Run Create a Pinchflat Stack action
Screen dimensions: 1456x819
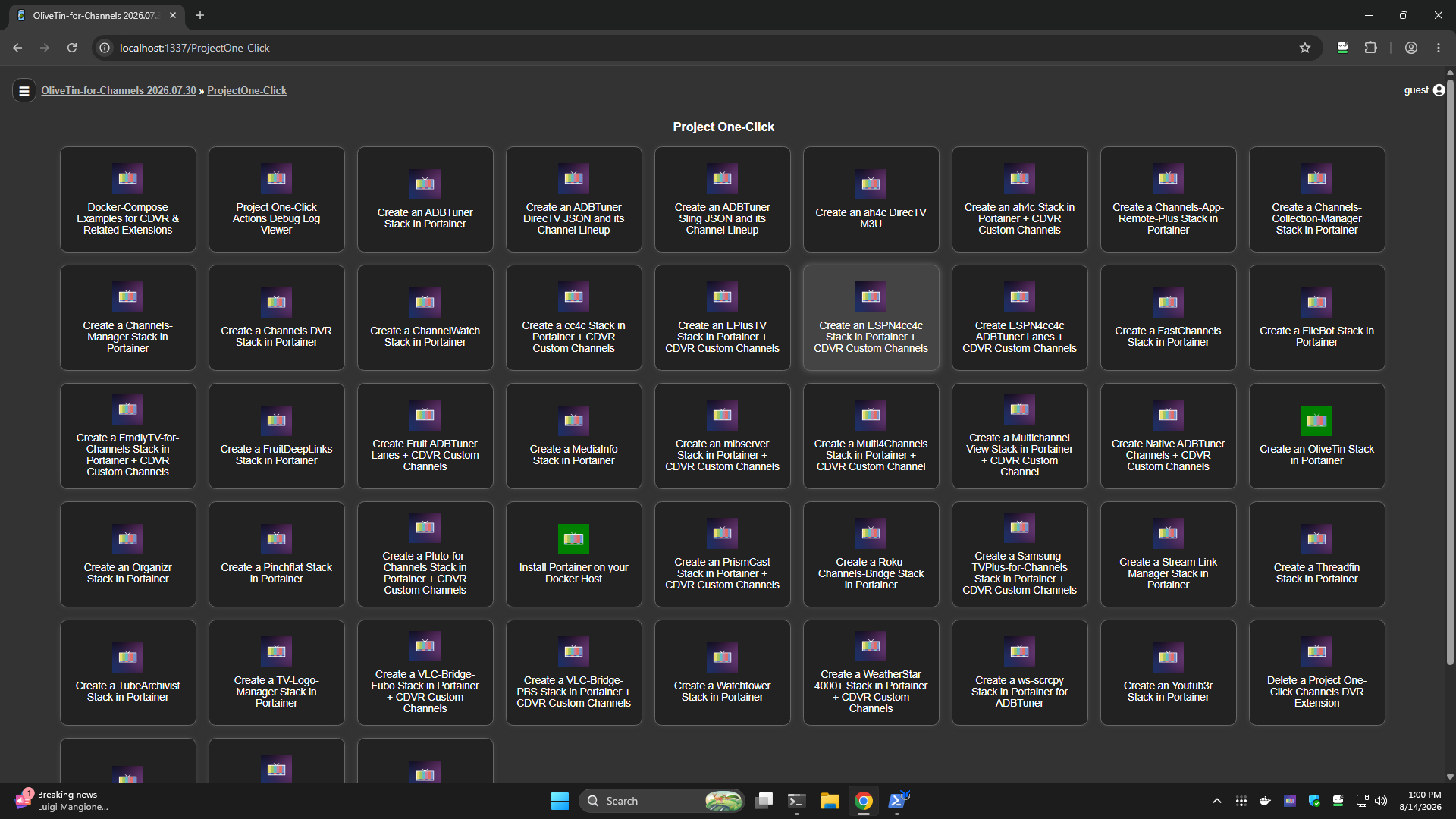pyautogui.click(x=277, y=554)
